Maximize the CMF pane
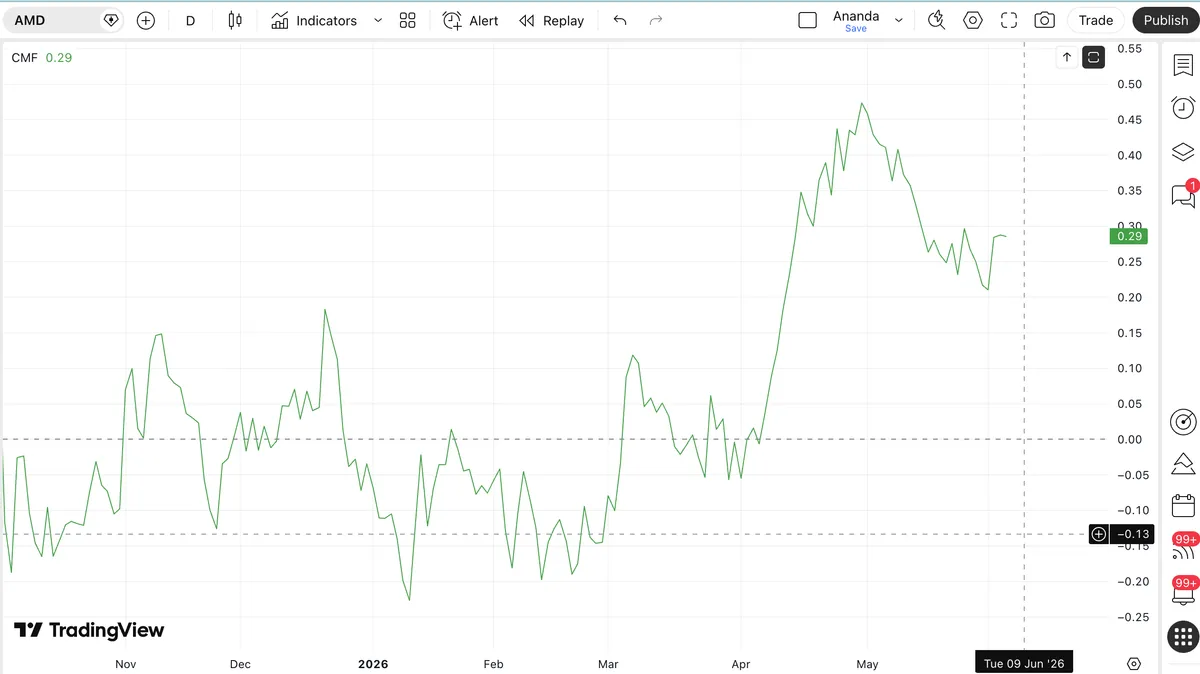 (1093, 58)
